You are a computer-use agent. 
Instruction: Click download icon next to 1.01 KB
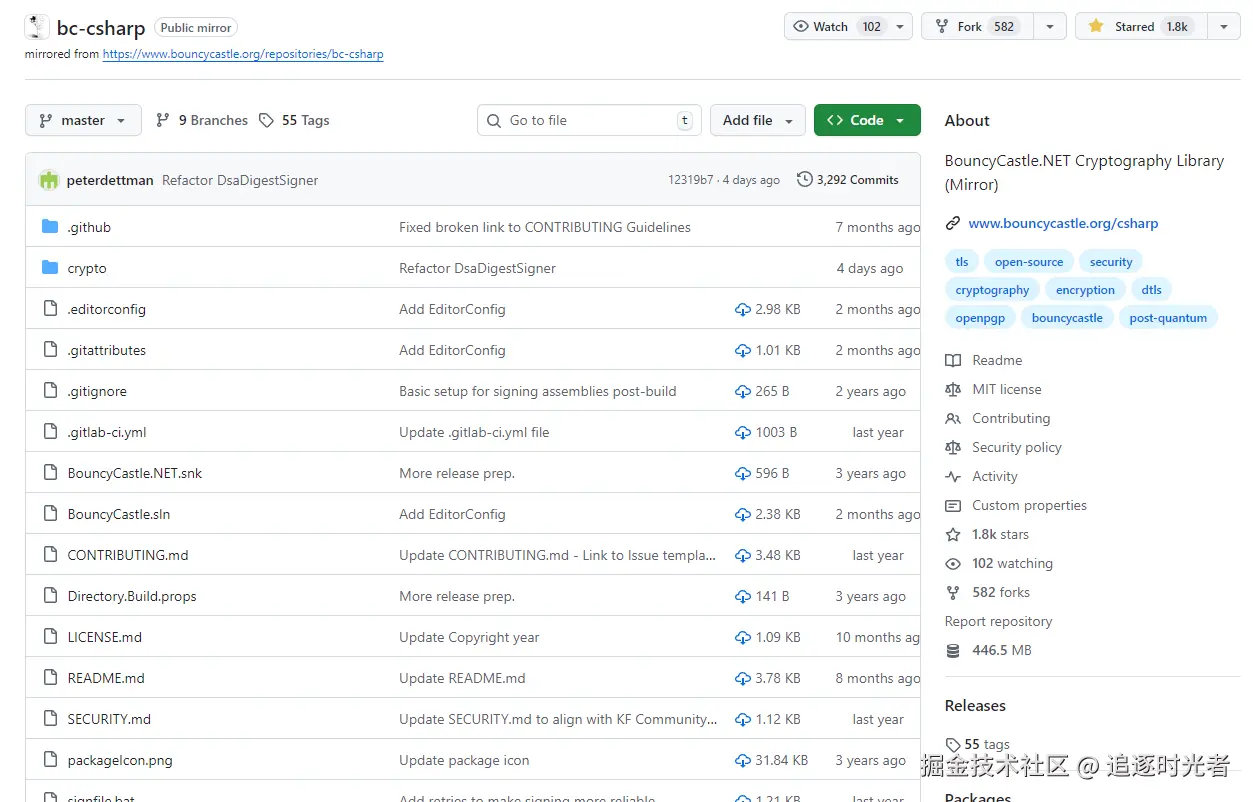(743, 351)
